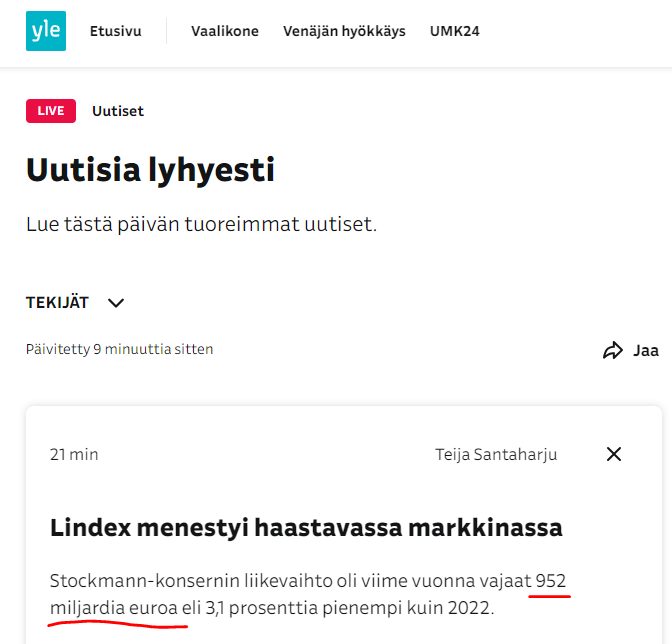672x644 pixels.
Task: Open the Vaalikone navigation item
Action: (225, 31)
